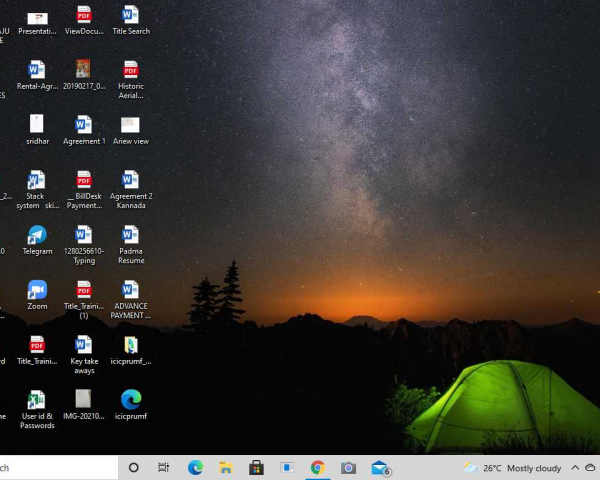Open File Explorer from the taskbar
600x480 pixels.
click(226, 467)
